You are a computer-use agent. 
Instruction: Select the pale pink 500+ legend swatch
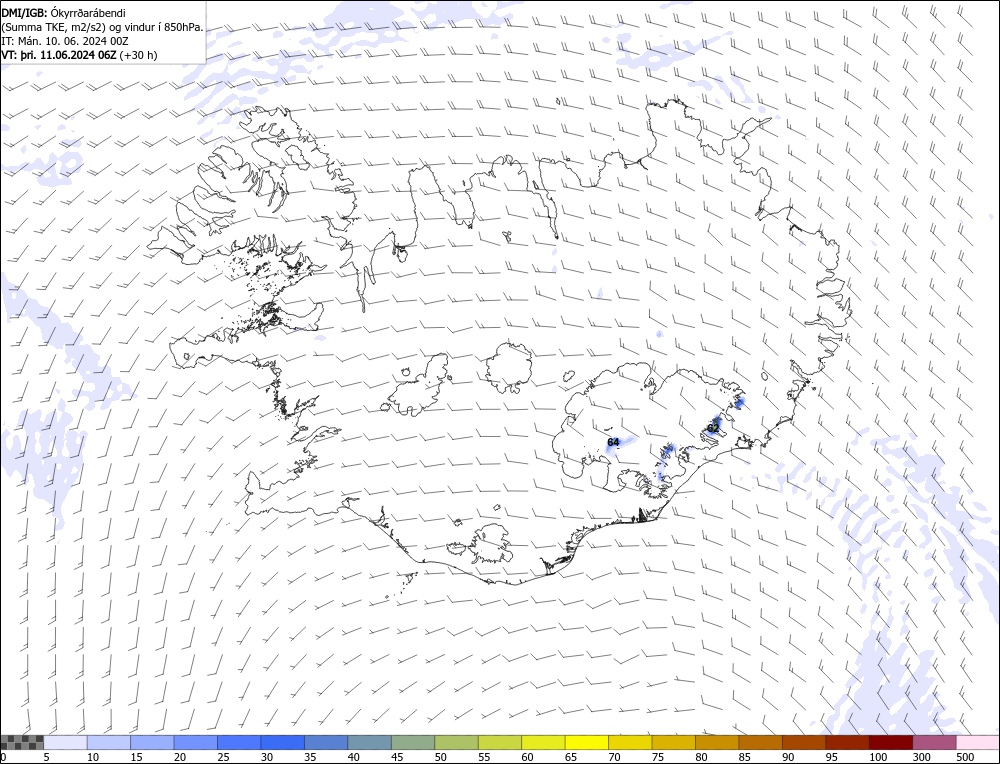click(x=976, y=742)
